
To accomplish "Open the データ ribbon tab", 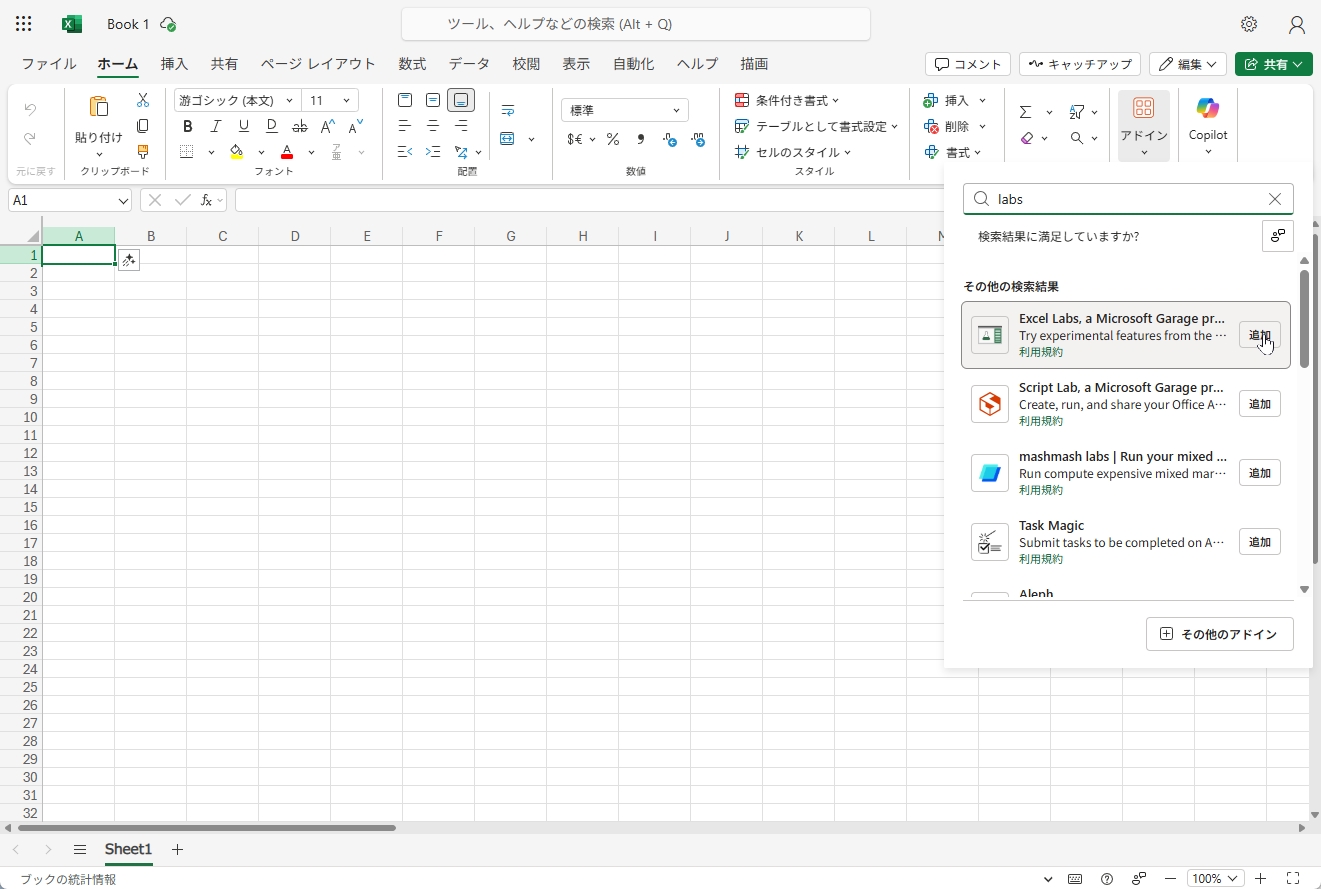I will [x=469, y=64].
